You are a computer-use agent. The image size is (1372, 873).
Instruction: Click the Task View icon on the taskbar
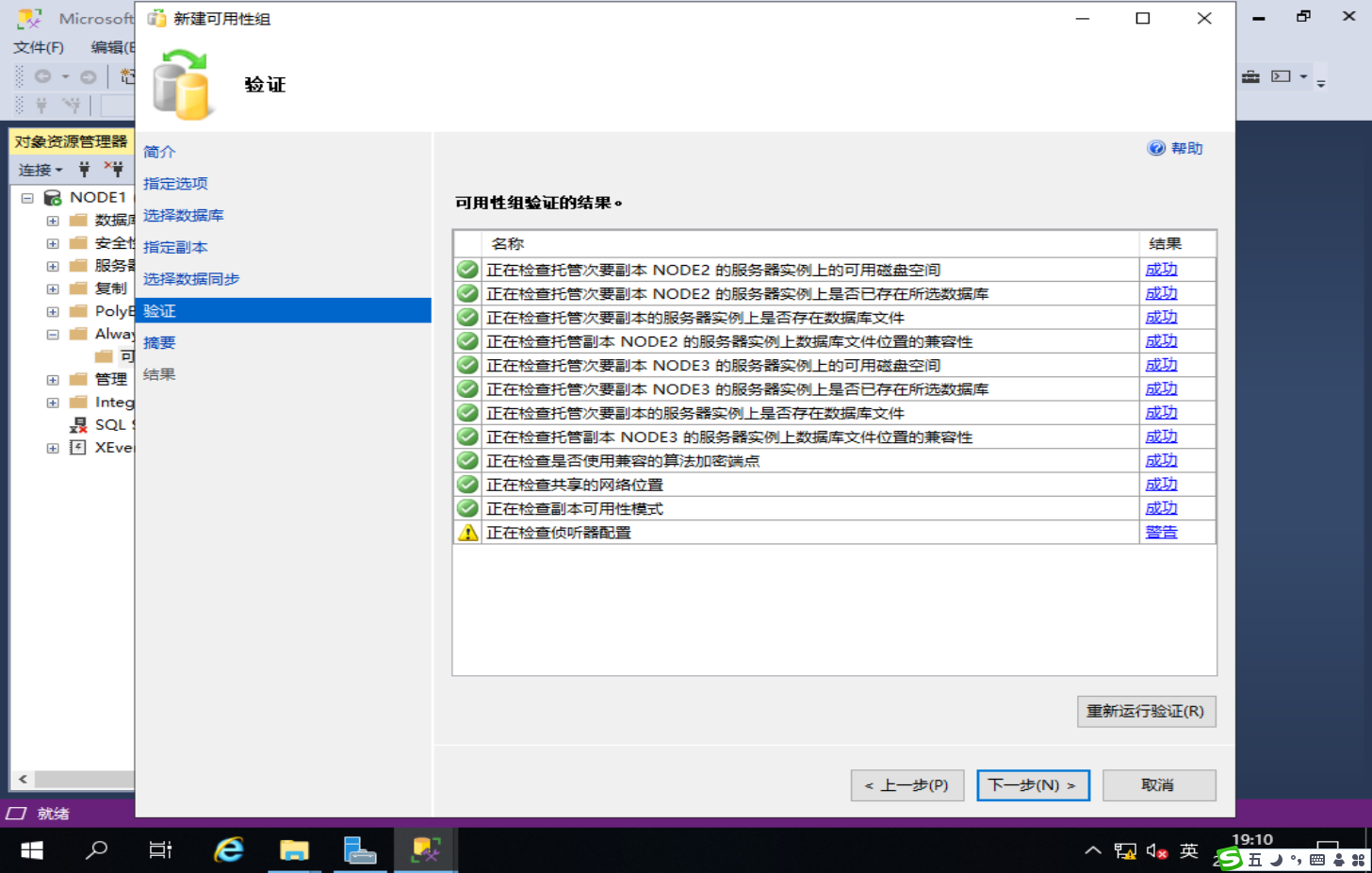click(x=161, y=850)
